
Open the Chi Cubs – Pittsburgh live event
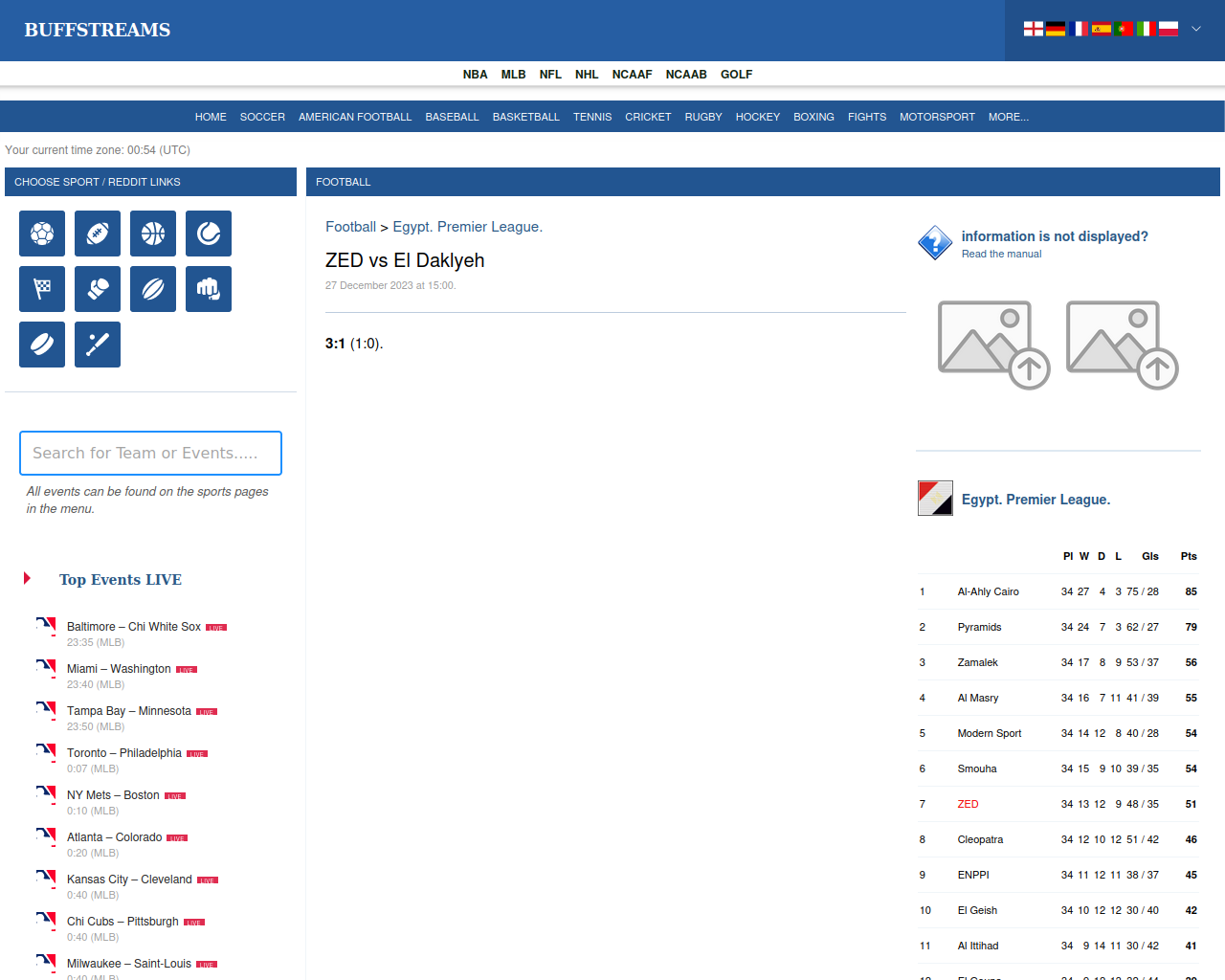(122, 922)
